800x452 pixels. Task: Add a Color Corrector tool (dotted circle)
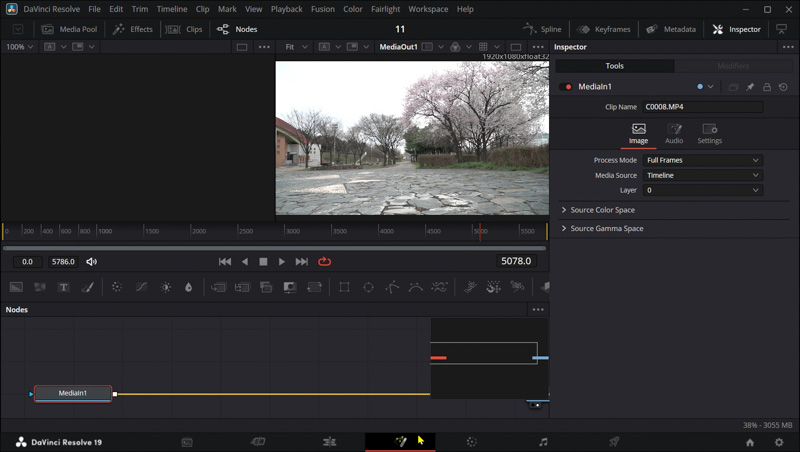pyautogui.click(x=117, y=287)
